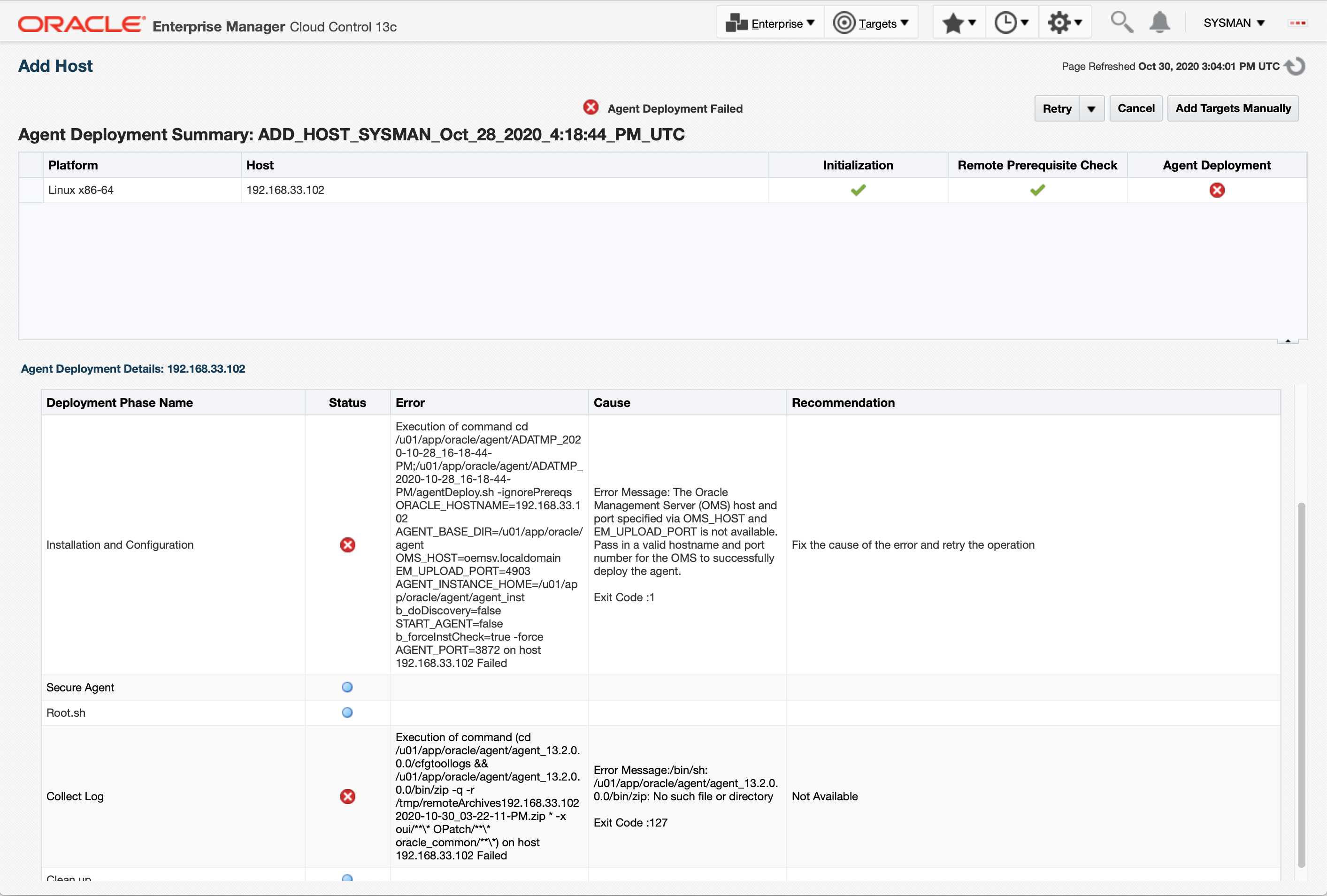This screenshot has height=896, width=1327.
Task: Click the details table vertical scrollbar
Action: pyautogui.click(x=1301, y=685)
